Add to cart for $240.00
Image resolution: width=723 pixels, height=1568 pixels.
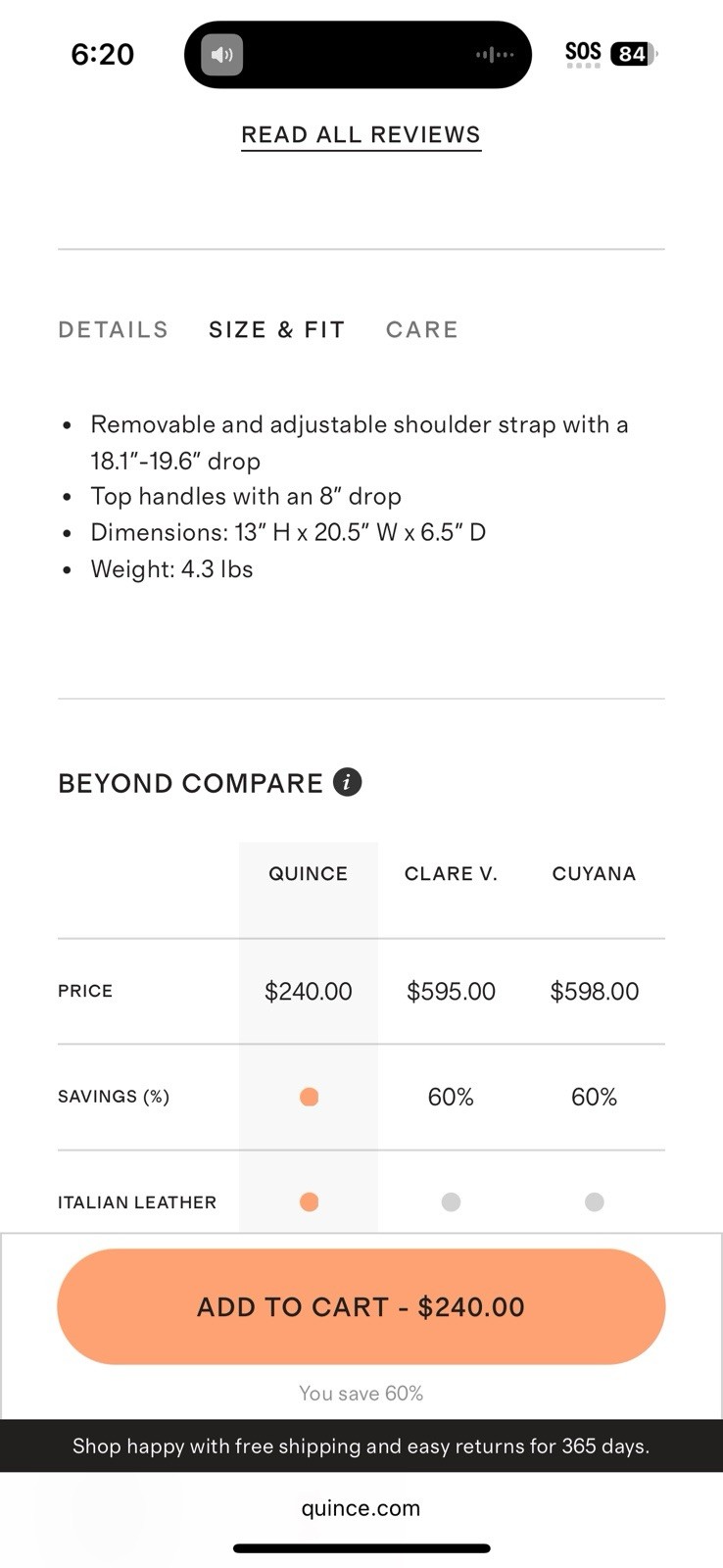click(361, 1306)
